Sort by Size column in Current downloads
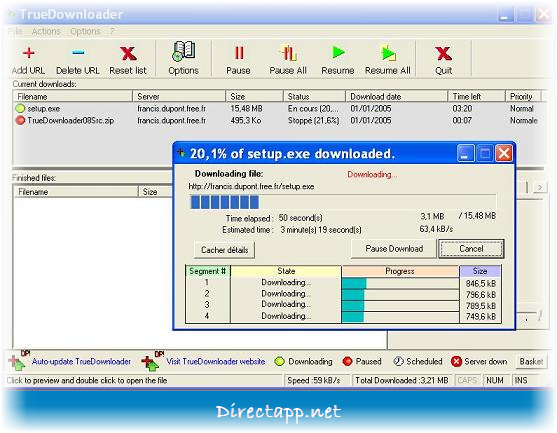Screen dimensions: 557x433 (x=254, y=97)
